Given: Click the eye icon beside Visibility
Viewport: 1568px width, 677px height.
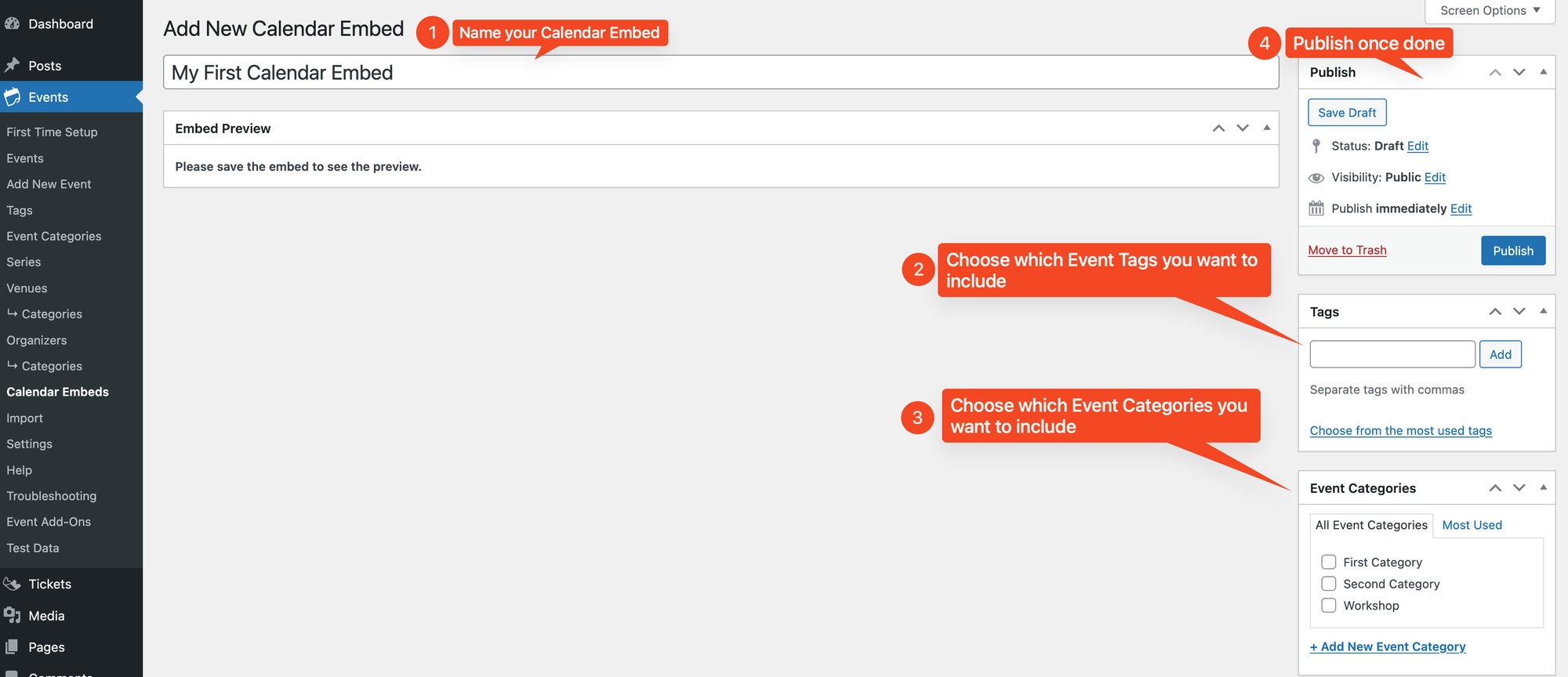Looking at the screenshot, I should point(1316,178).
